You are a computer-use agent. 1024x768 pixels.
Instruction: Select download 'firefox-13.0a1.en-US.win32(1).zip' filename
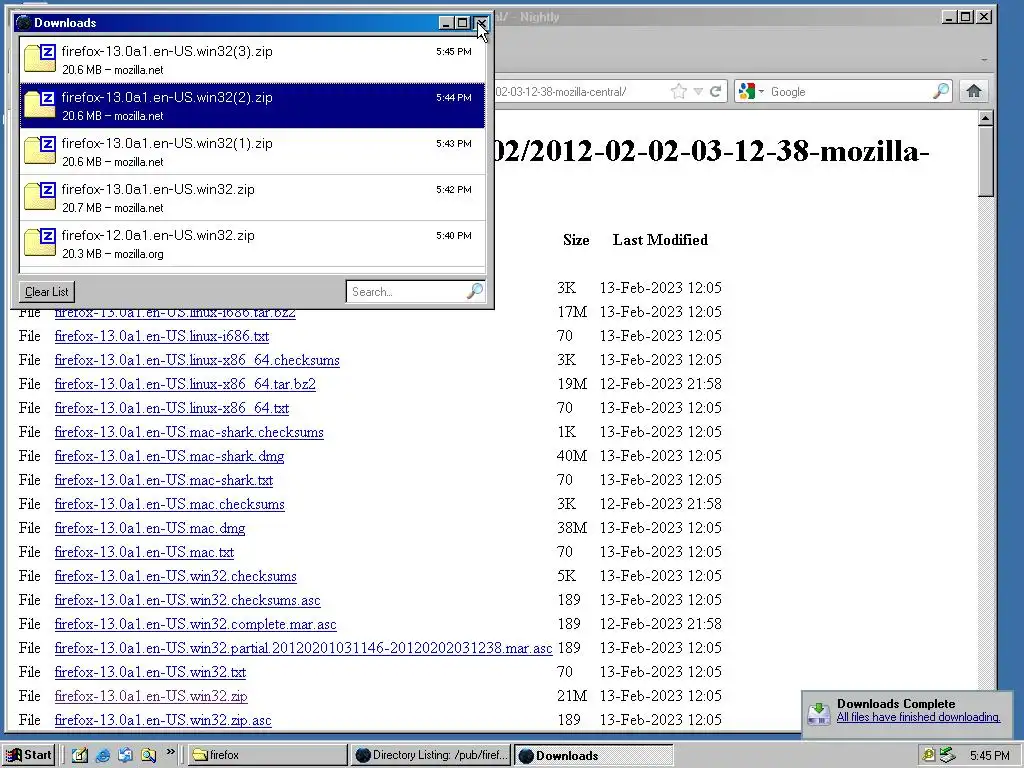tap(167, 144)
